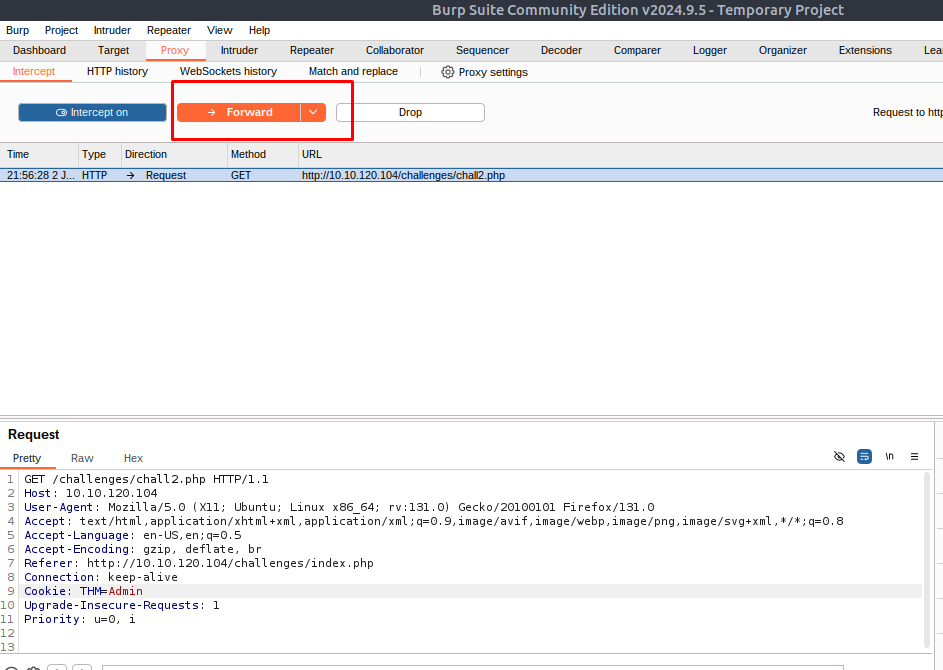The image size is (943, 670).
Task: Open the Sequencer tab
Action: tap(482, 51)
